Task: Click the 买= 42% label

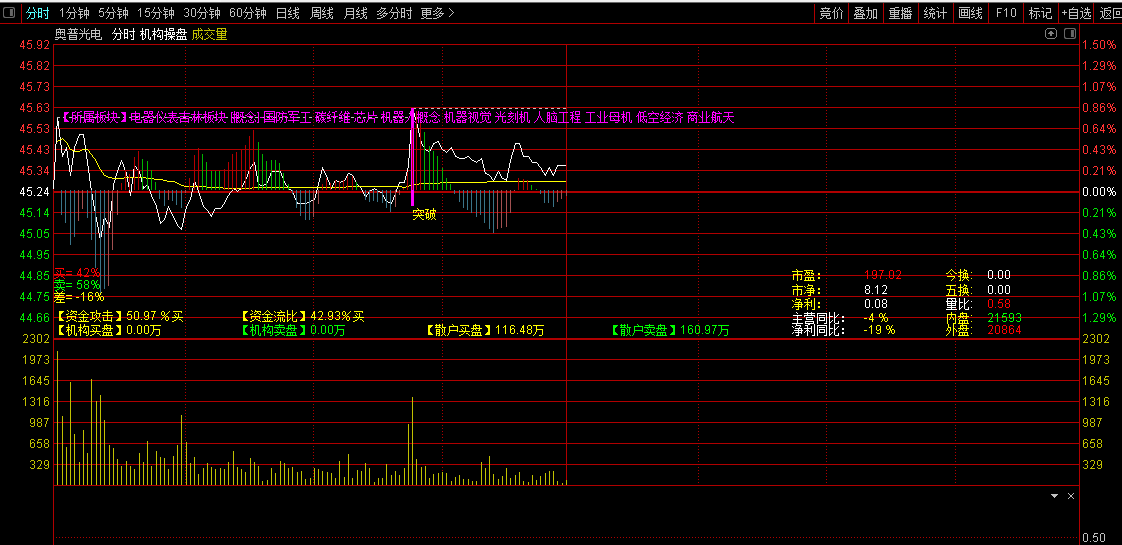Action: point(77,272)
